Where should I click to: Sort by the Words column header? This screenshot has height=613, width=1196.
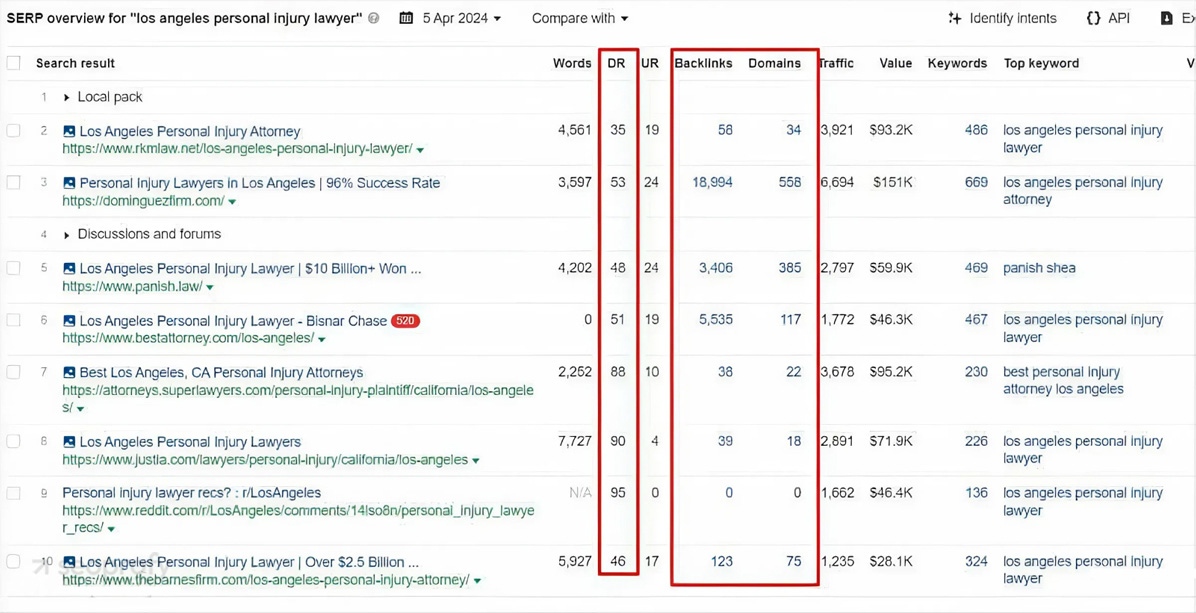[572, 63]
